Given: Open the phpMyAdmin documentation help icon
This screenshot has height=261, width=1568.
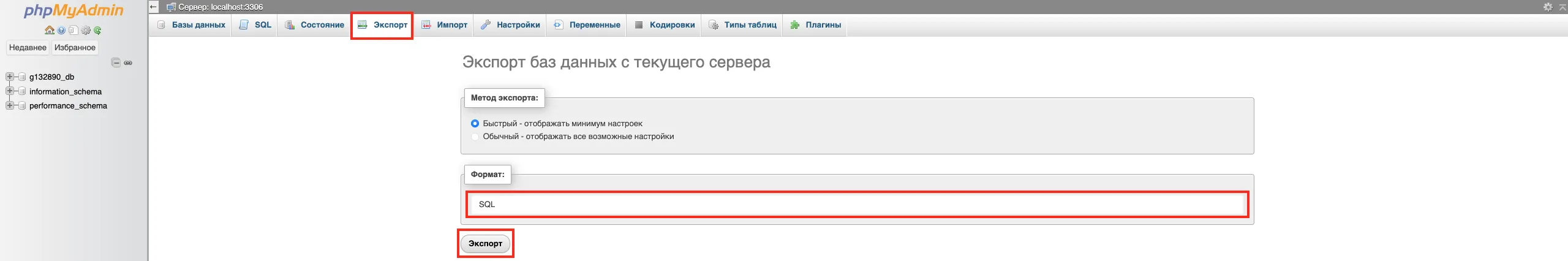Looking at the screenshot, I should [x=62, y=30].
